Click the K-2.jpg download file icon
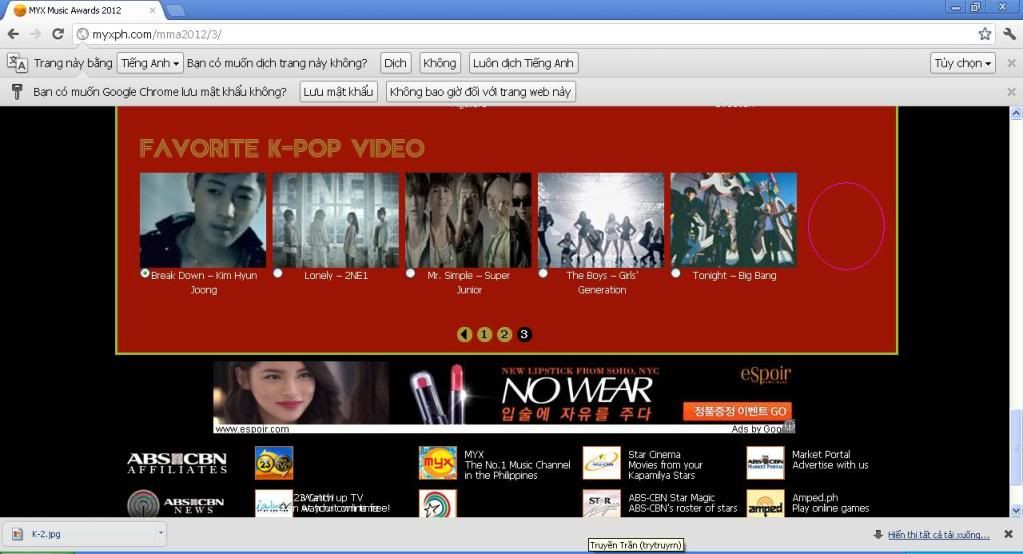Screen dimensions: 1023x554 pyautogui.click(x=18, y=534)
